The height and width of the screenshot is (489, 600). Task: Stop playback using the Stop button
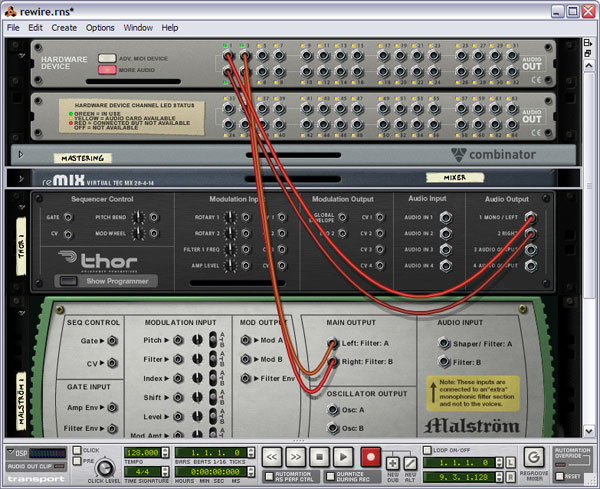[x=320, y=455]
